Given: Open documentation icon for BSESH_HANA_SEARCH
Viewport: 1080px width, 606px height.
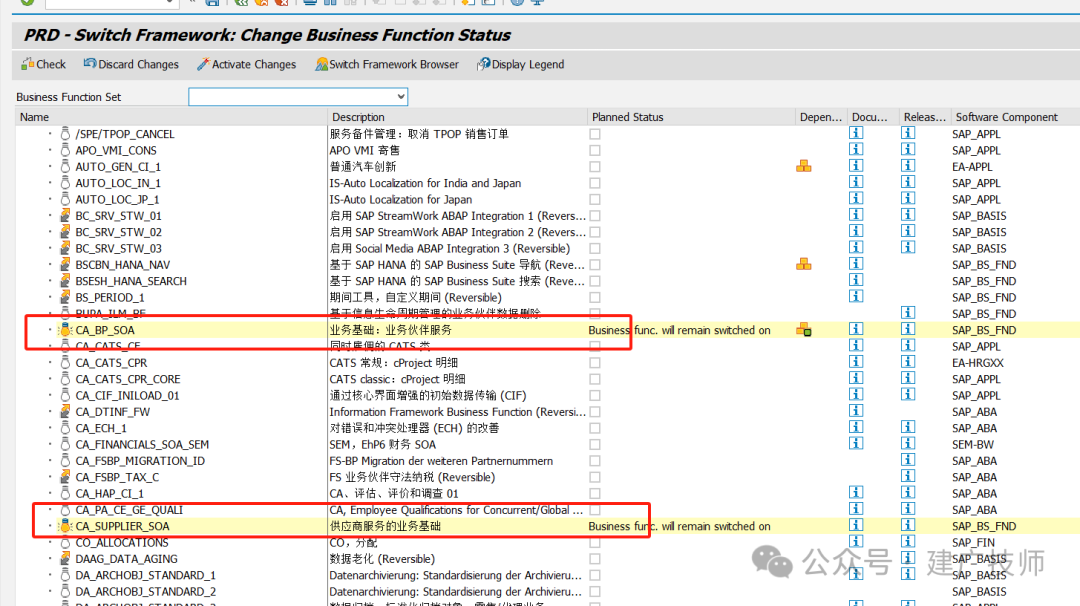Looking at the screenshot, I should (855, 280).
